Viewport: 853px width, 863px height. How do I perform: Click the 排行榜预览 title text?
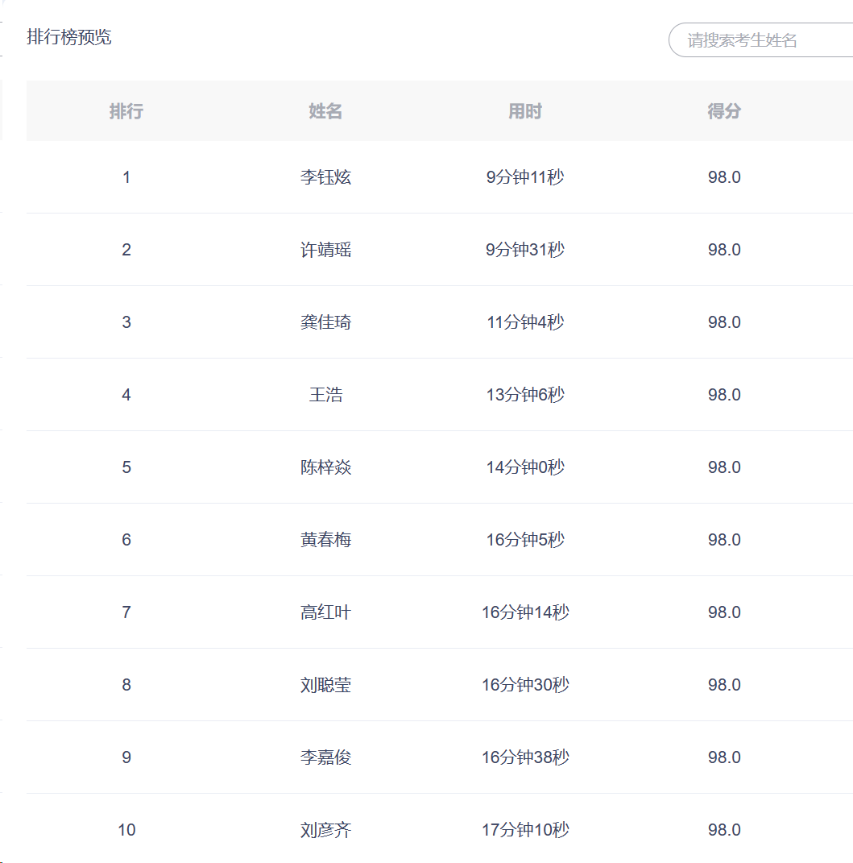pos(69,37)
